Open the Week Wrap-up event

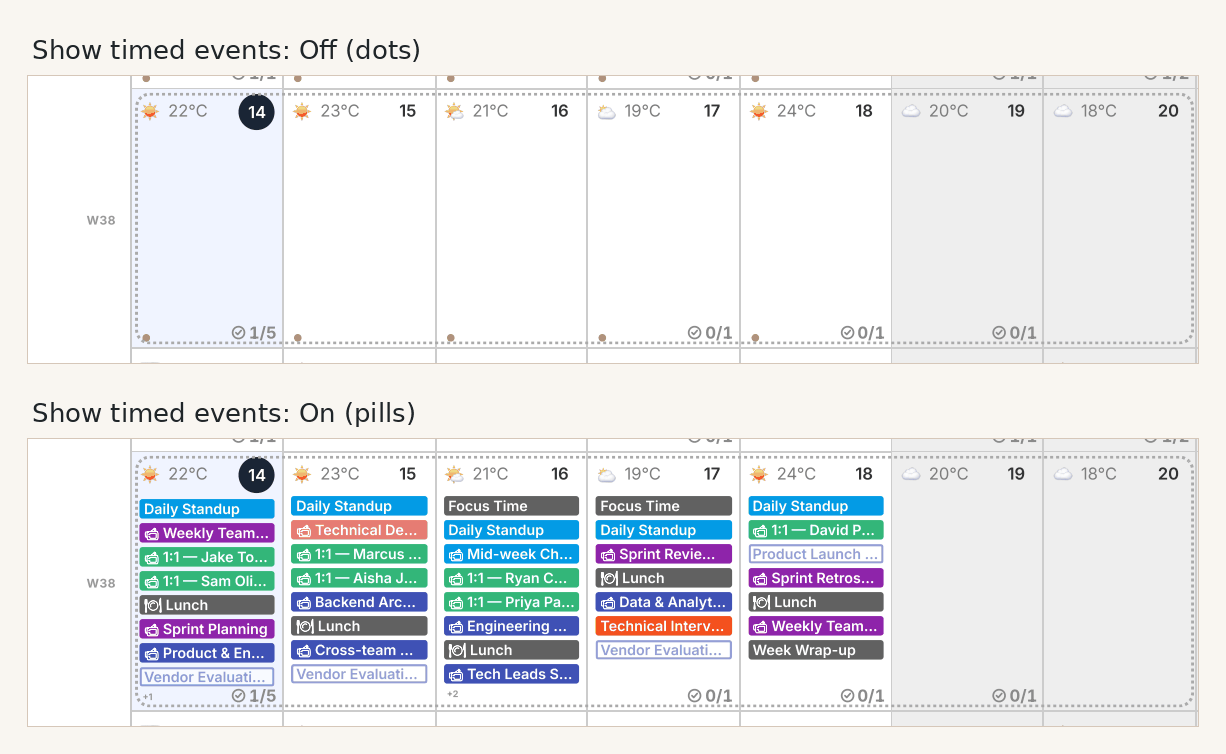tap(816, 650)
